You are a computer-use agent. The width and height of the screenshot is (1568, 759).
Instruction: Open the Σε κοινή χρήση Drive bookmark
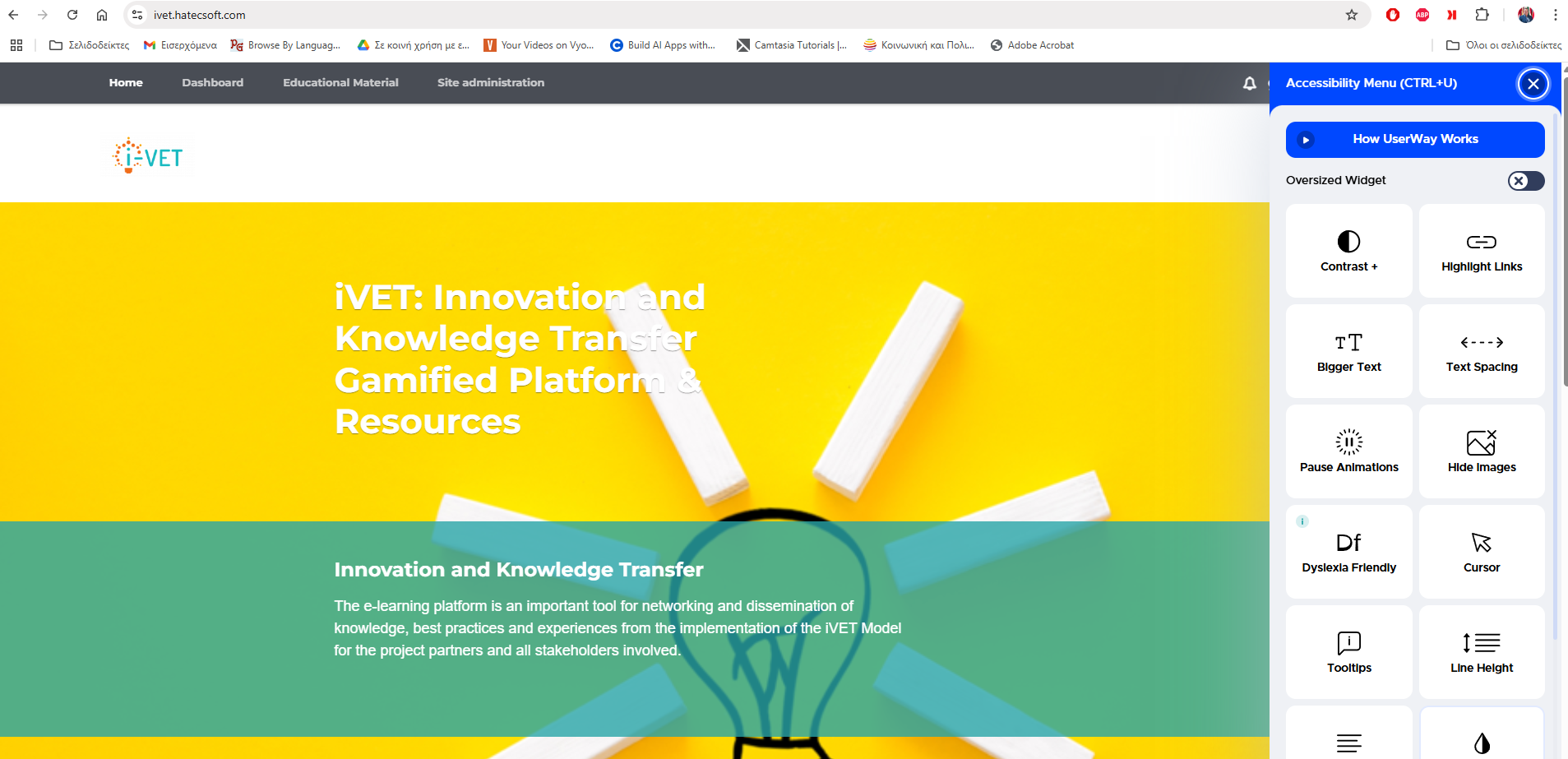(x=413, y=45)
